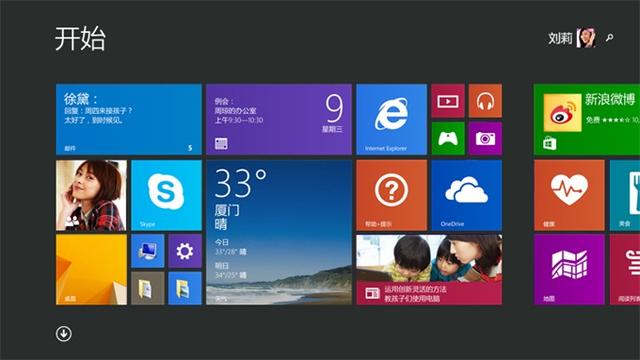Open the Music headphones tile
The width and height of the screenshot is (640, 360).
[x=485, y=101]
